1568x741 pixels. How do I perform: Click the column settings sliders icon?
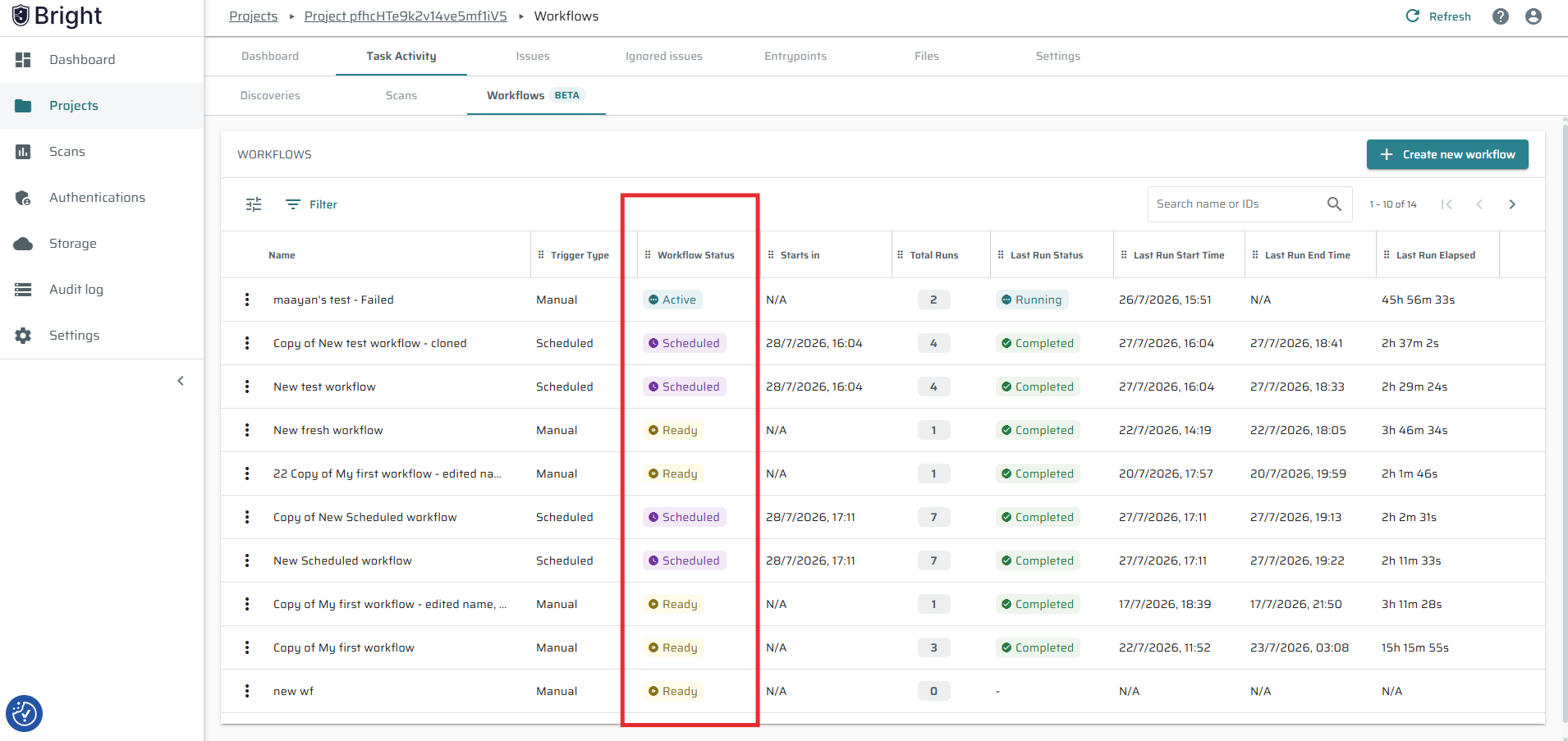coord(254,204)
